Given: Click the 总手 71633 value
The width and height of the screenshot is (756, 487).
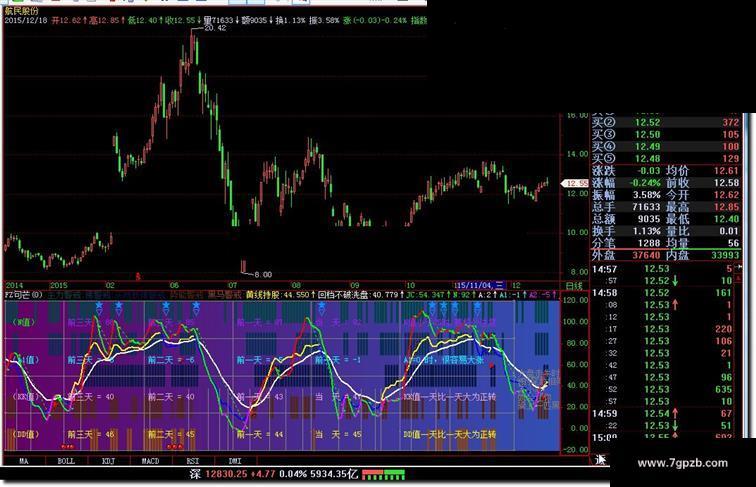Looking at the screenshot, I should point(646,207).
